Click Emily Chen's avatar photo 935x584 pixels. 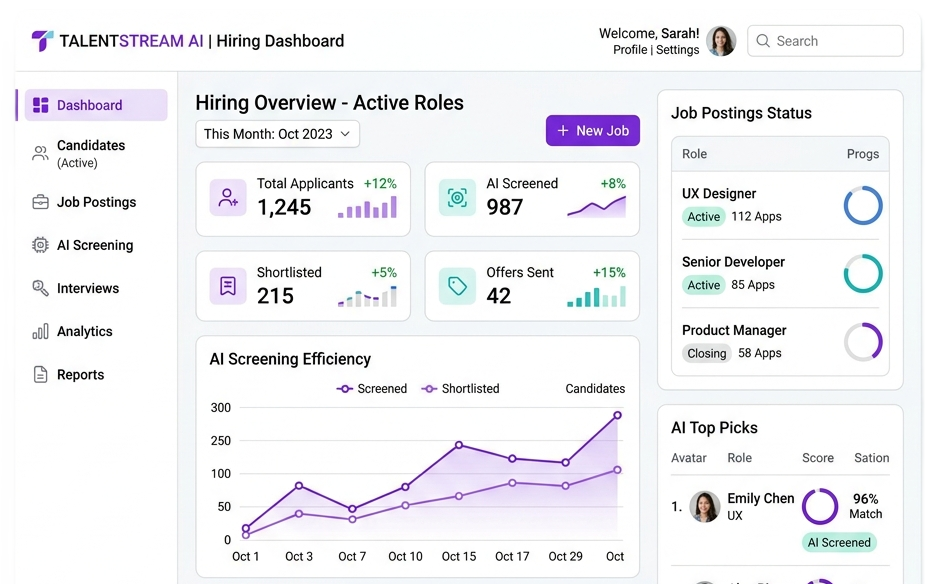704,507
